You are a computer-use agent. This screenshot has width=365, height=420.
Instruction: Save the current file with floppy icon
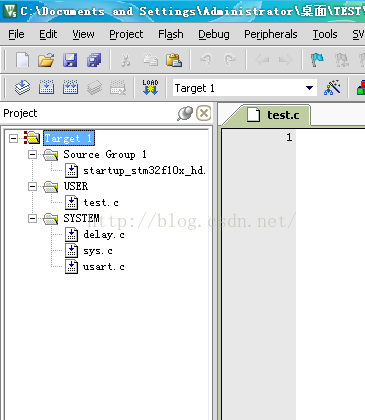pyautogui.click(x=70, y=60)
